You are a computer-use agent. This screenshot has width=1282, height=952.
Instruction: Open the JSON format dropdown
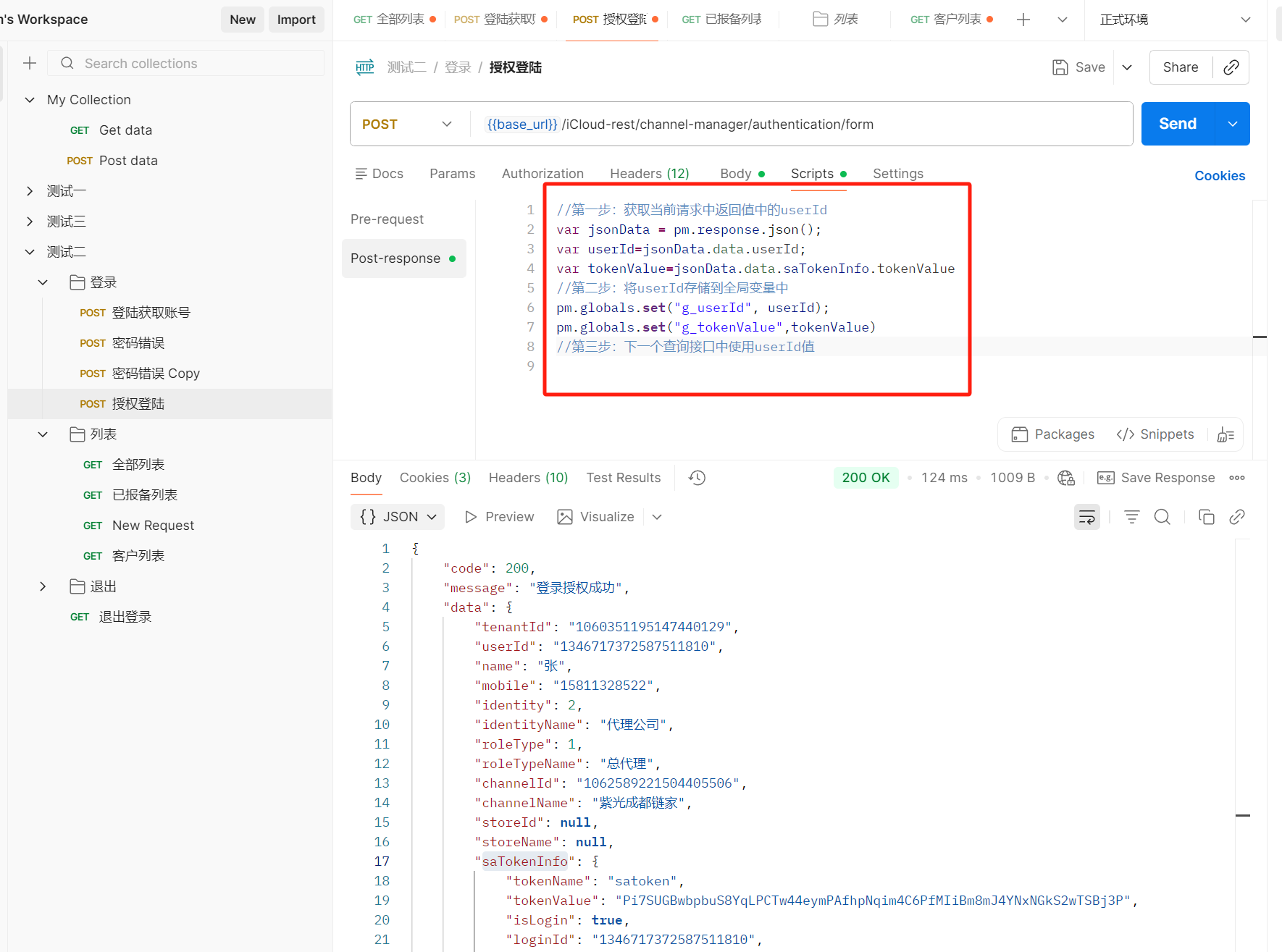pyautogui.click(x=398, y=517)
